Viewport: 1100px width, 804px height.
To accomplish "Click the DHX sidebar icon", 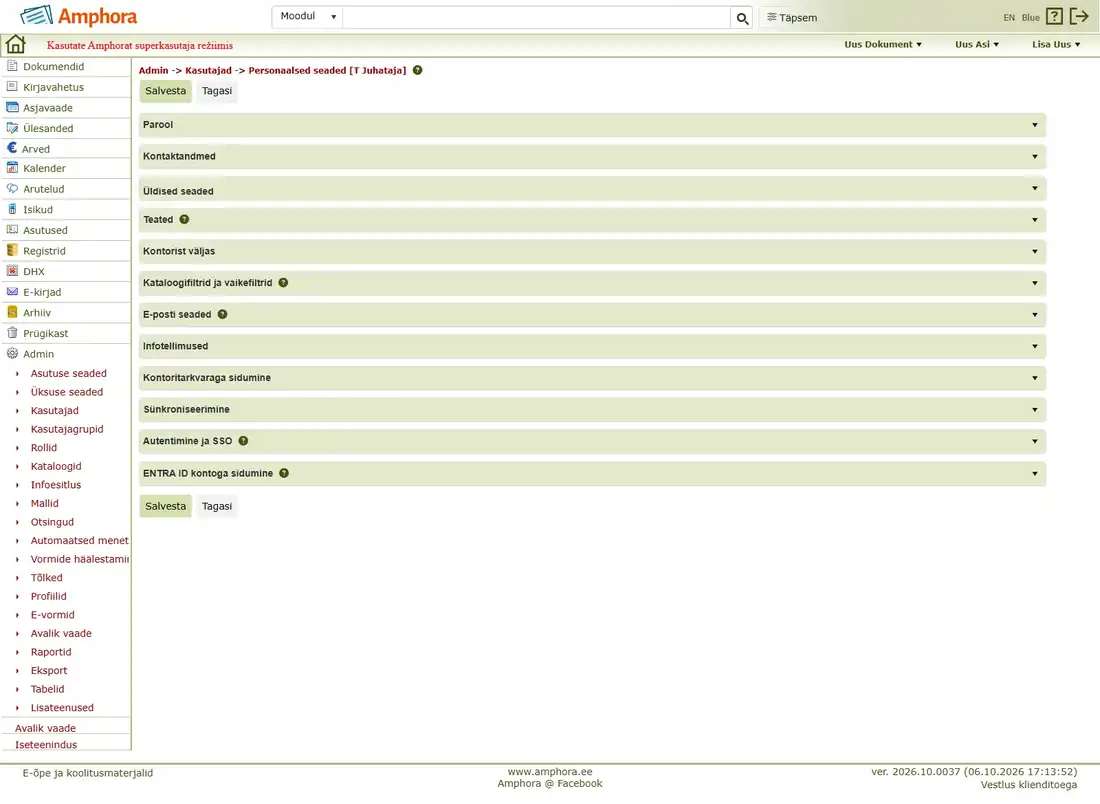I will click(x=12, y=271).
